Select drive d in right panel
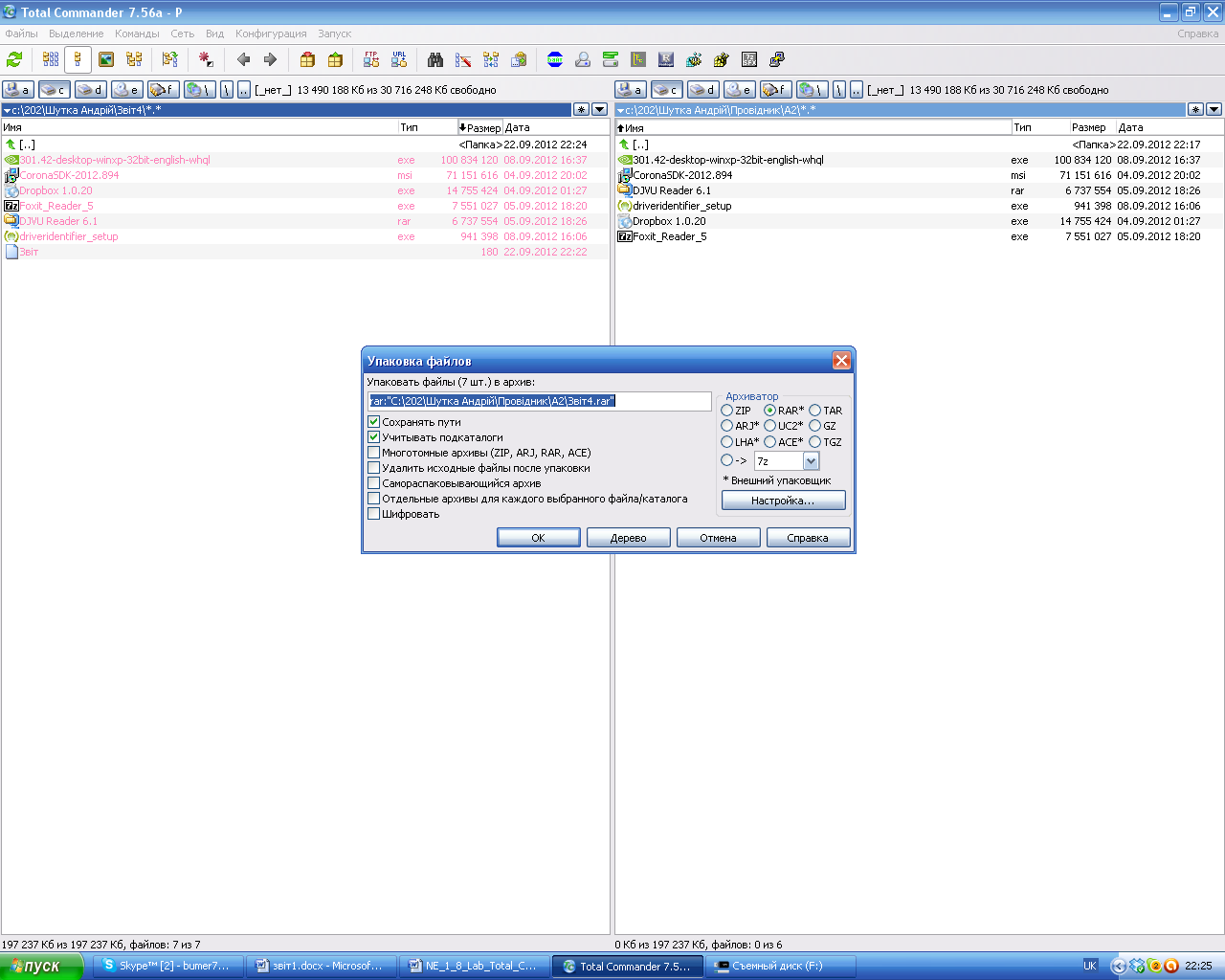1225x980 pixels. 702,89
